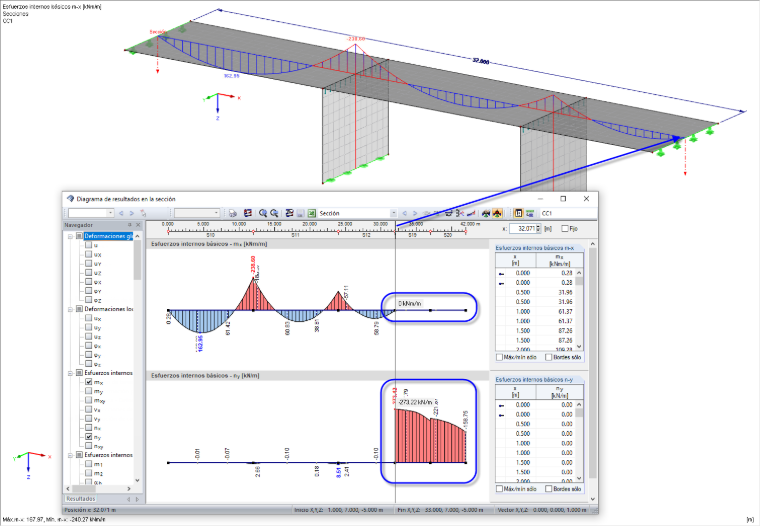Uncheck the mx internal forces checkbox

[89, 382]
